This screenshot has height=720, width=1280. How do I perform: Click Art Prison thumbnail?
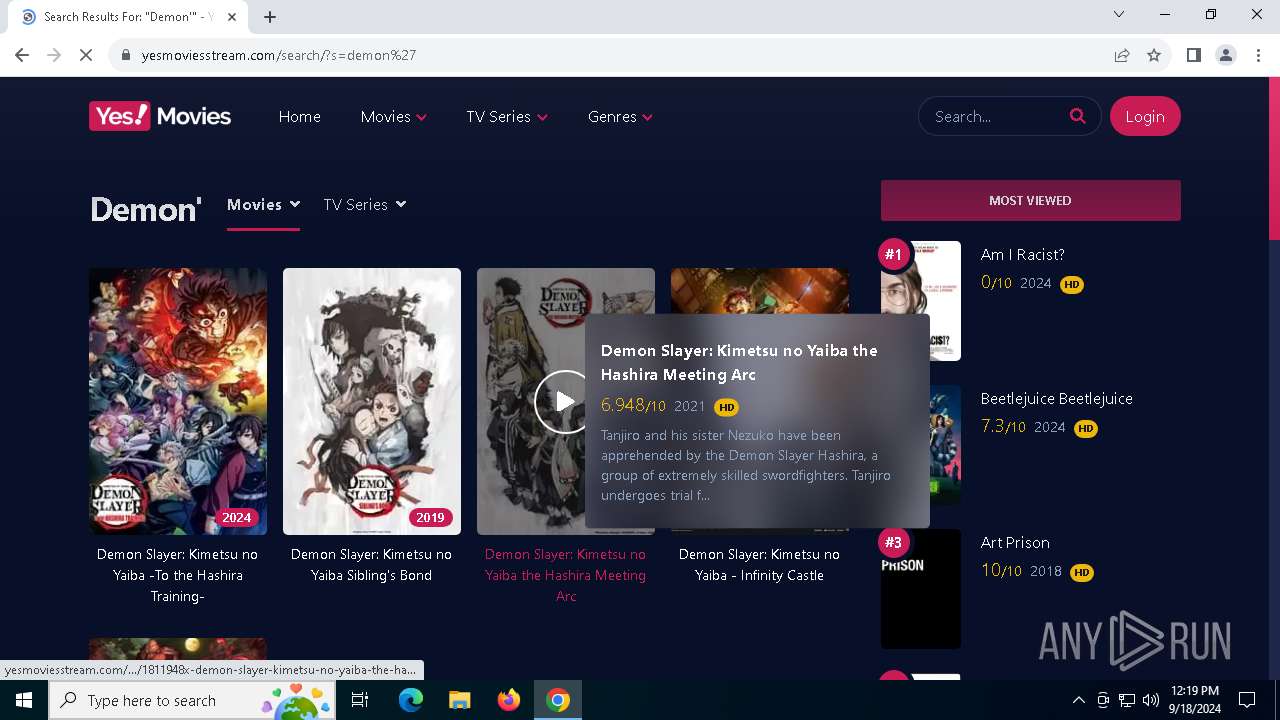tap(921, 589)
